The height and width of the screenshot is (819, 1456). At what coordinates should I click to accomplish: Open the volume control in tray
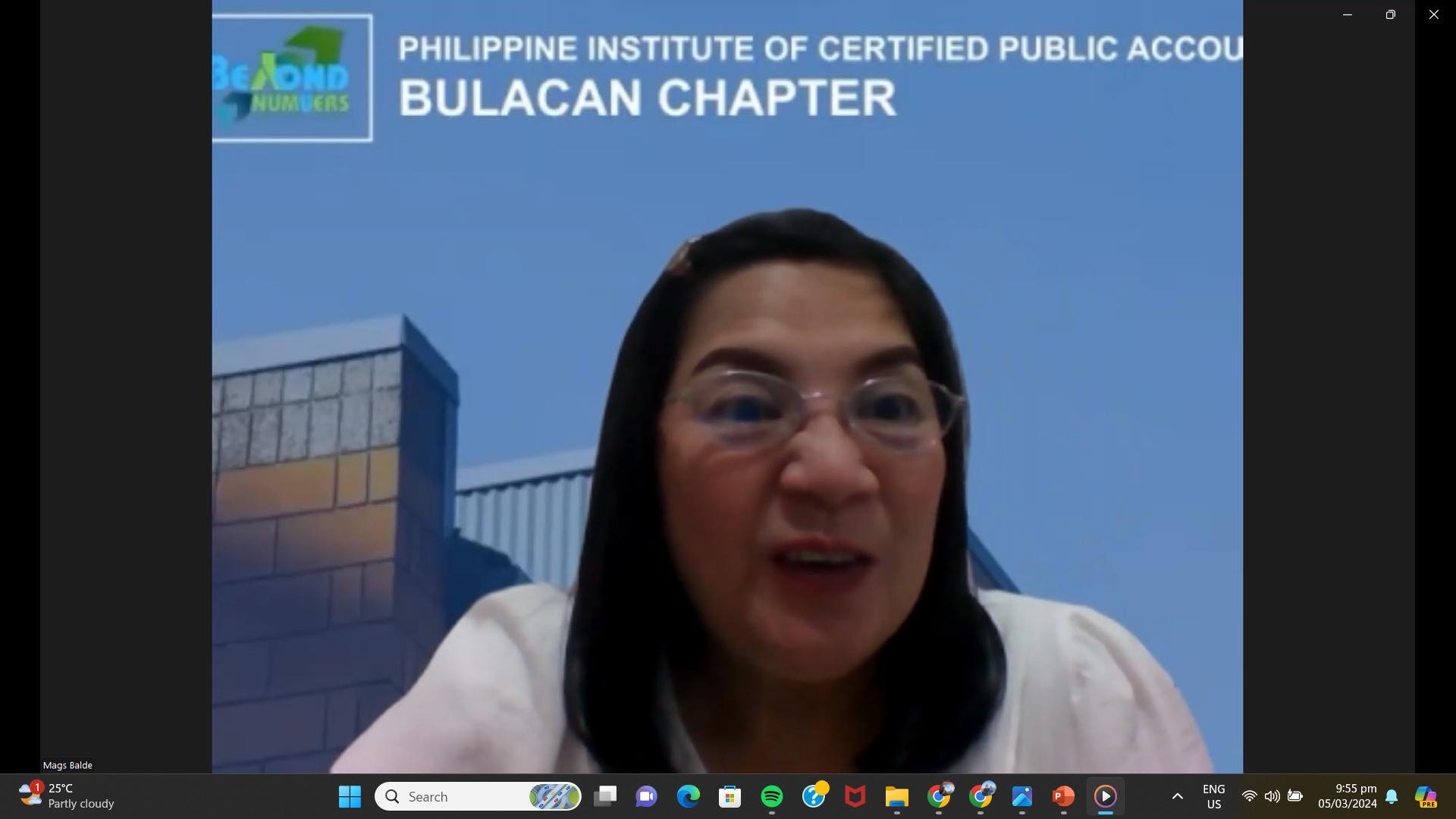(1272, 796)
